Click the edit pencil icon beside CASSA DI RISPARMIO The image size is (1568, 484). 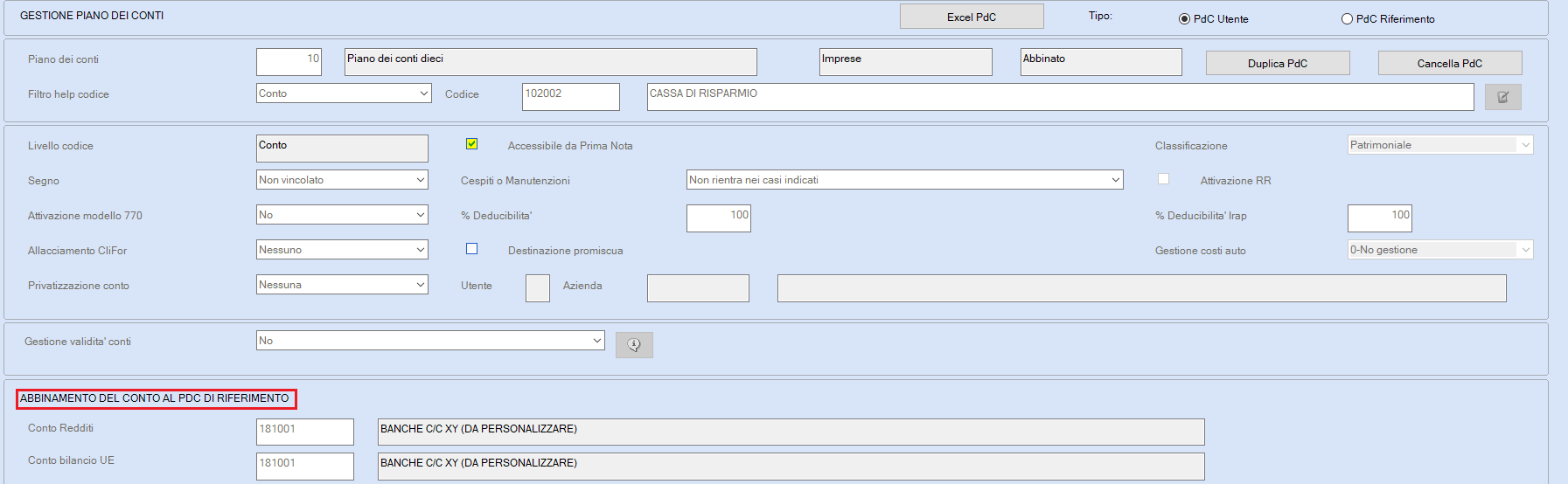click(1502, 97)
